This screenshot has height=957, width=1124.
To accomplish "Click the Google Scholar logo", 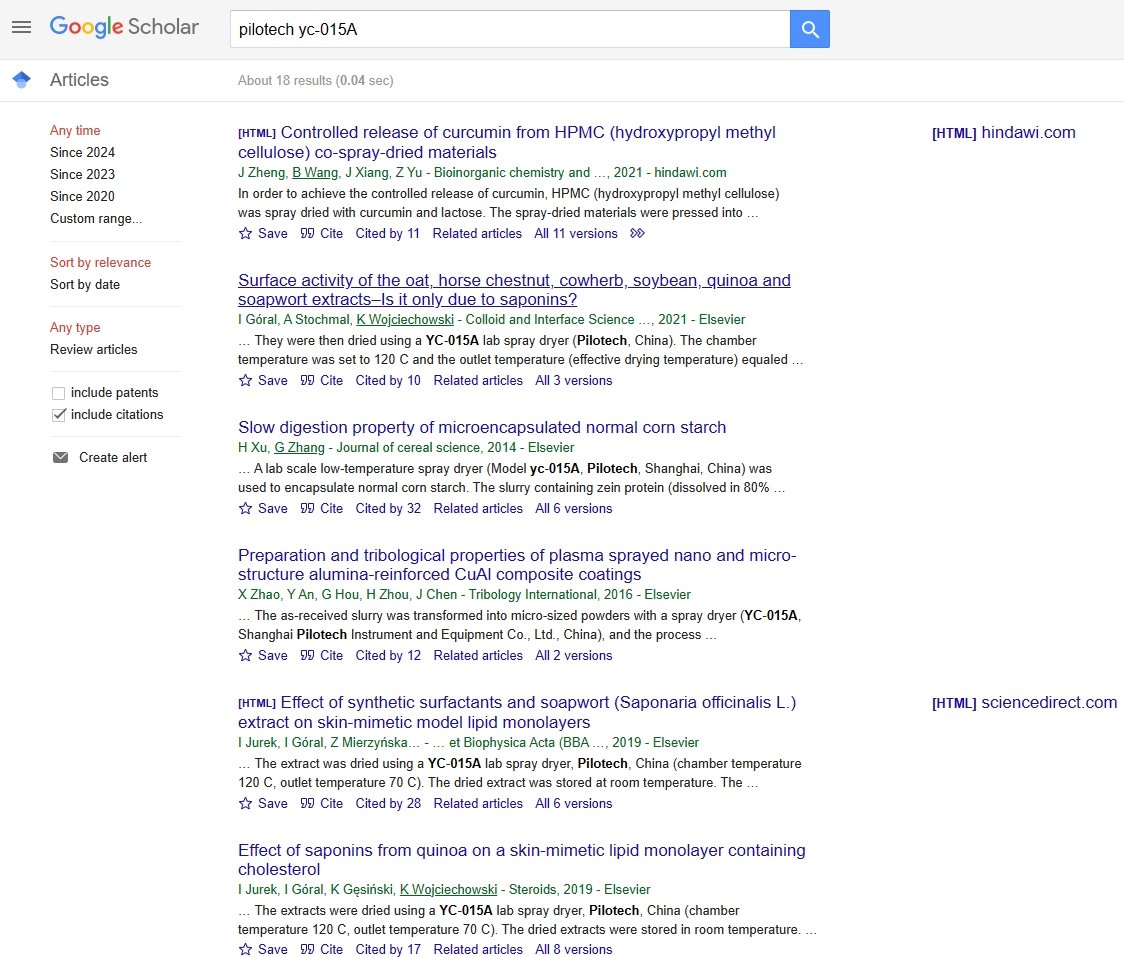I will point(124,27).
